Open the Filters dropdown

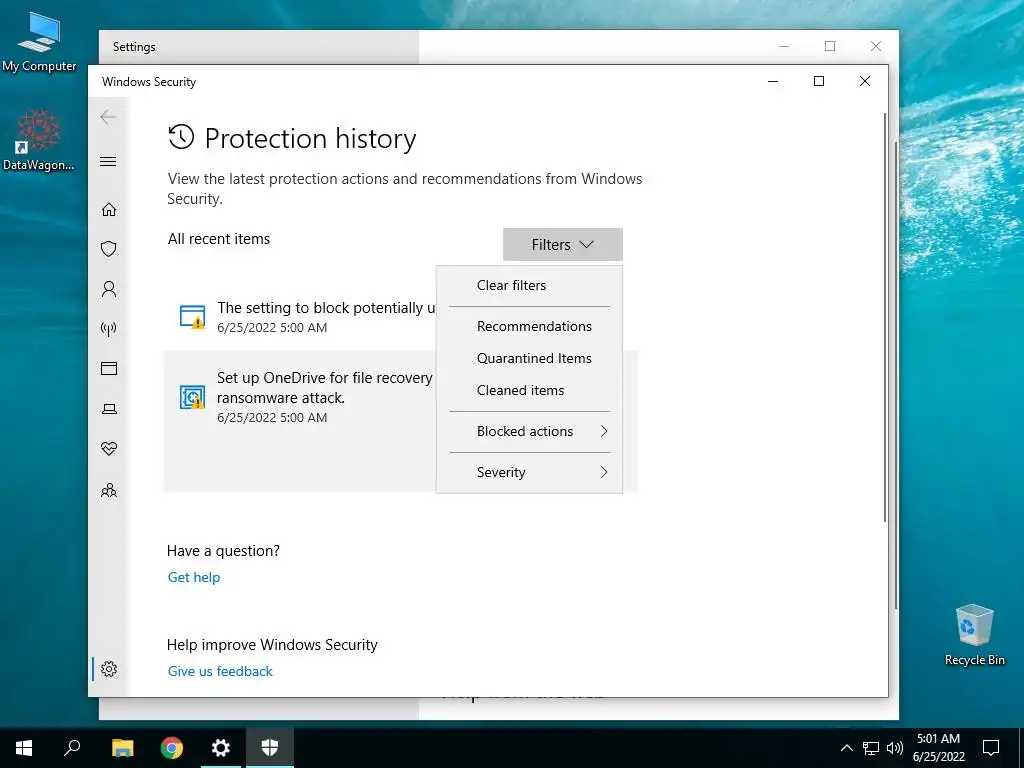click(562, 244)
